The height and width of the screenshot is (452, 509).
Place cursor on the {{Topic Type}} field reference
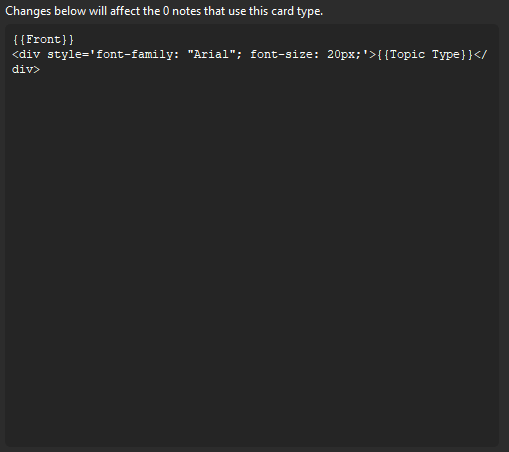425,54
